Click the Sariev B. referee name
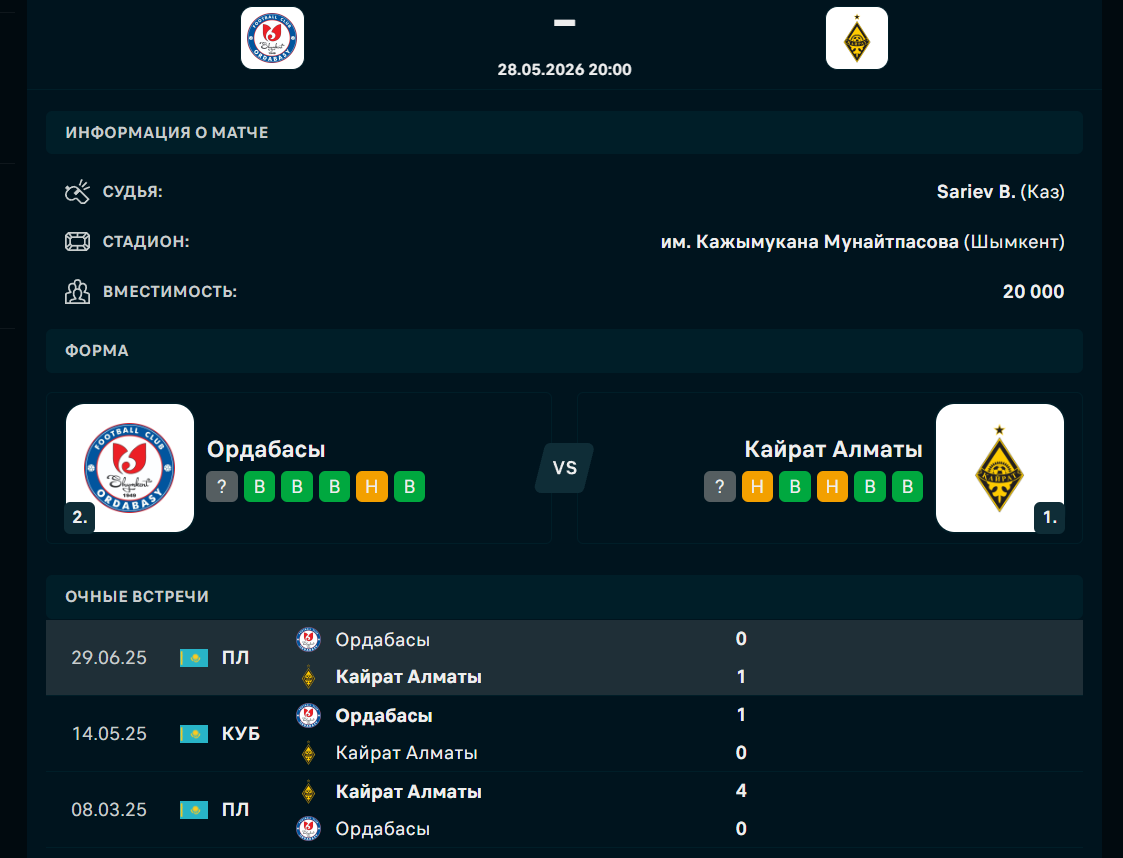Screen dimensions: 1123x858 pos(976,192)
